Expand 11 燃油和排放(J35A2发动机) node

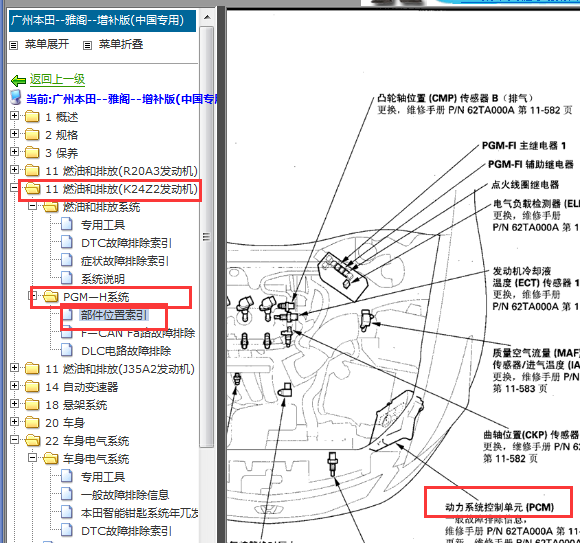14,367
